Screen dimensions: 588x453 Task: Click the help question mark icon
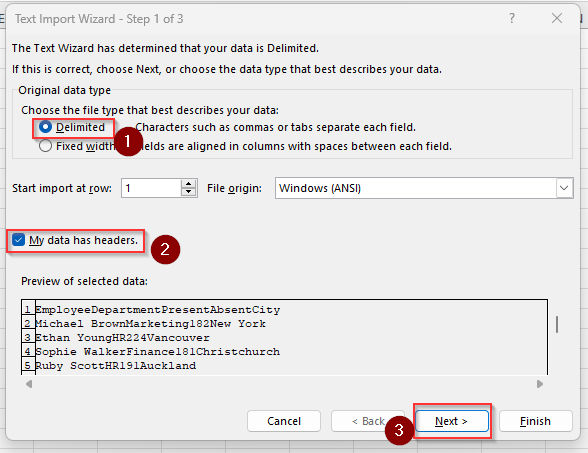coord(512,18)
